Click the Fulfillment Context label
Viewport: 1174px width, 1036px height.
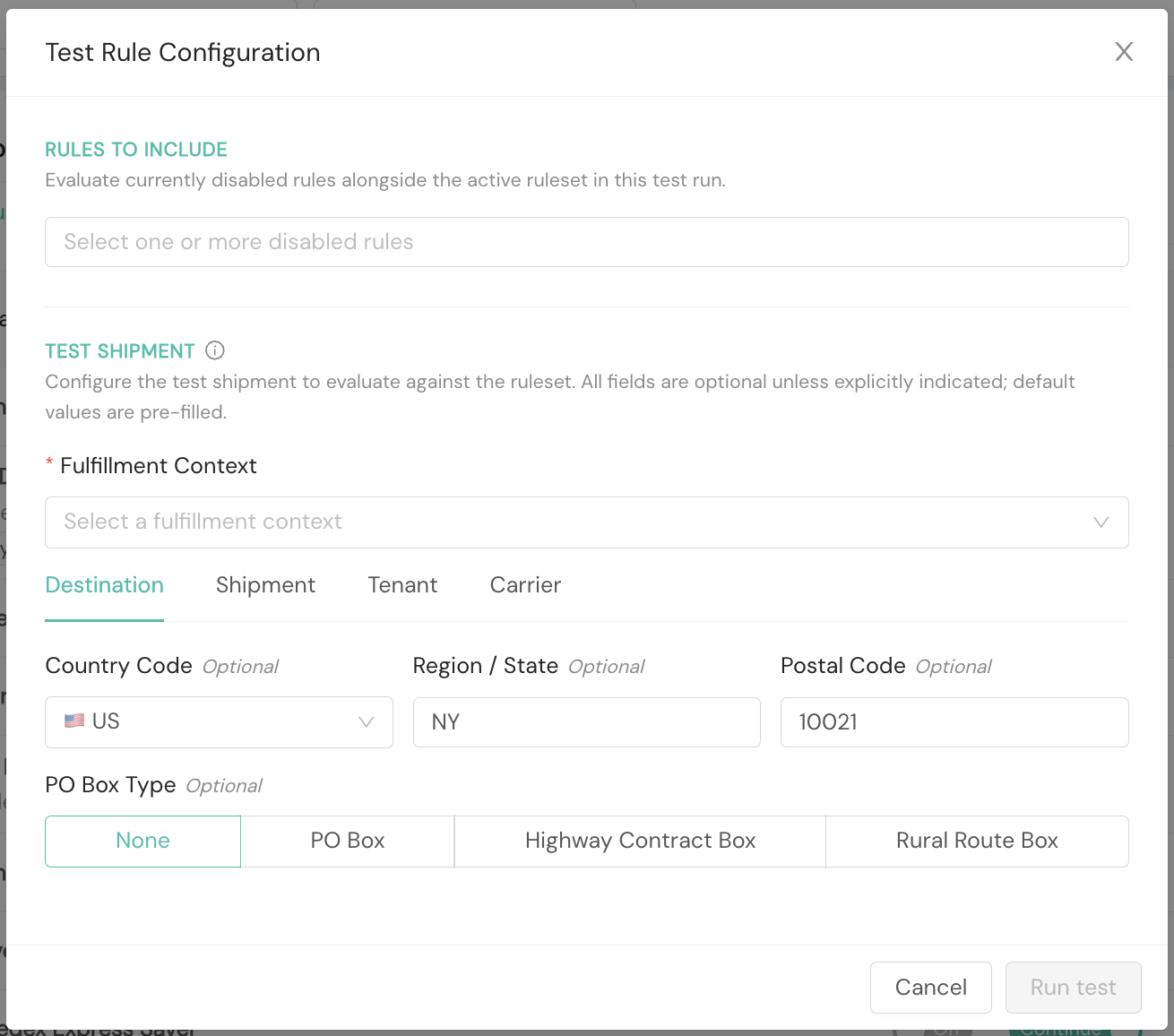159,466
